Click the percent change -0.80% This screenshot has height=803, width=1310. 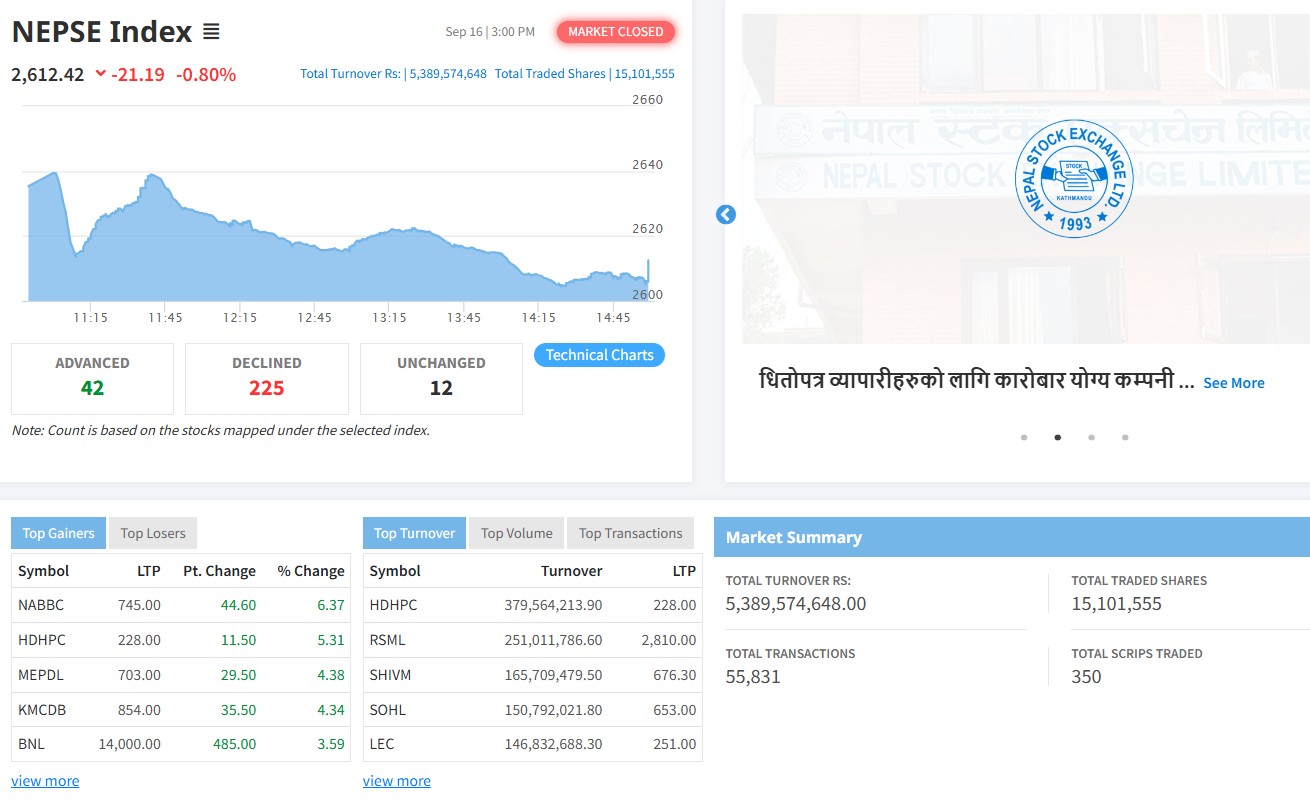click(206, 74)
